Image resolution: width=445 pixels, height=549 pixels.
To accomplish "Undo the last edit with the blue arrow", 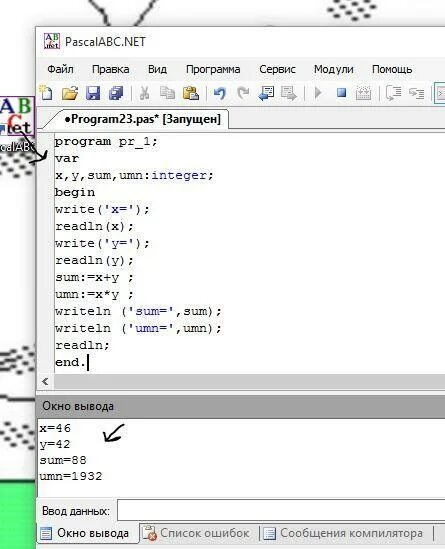I will pyautogui.click(x=220, y=93).
